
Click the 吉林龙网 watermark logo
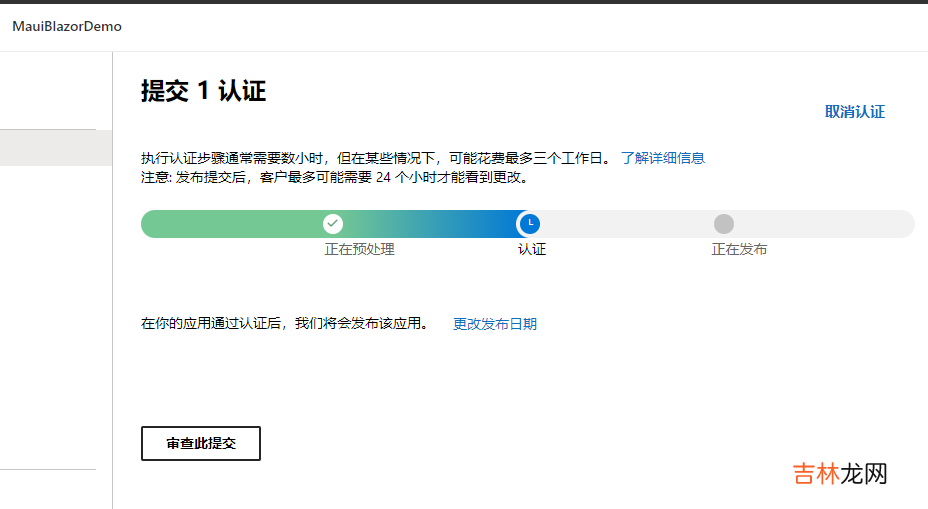pos(840,474)
